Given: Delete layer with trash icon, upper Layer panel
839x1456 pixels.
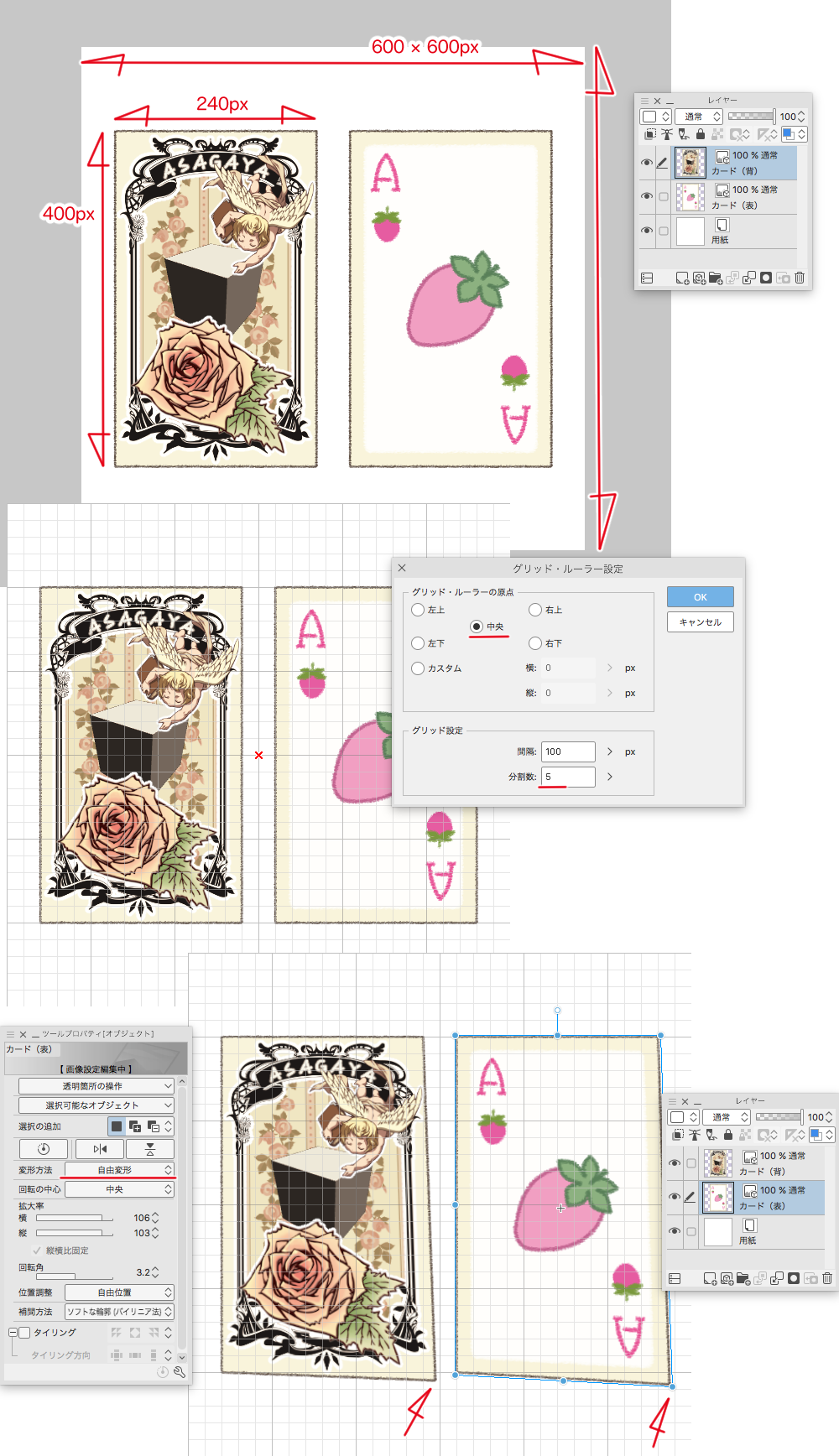Looking at the screenshot, I should 800,278.
